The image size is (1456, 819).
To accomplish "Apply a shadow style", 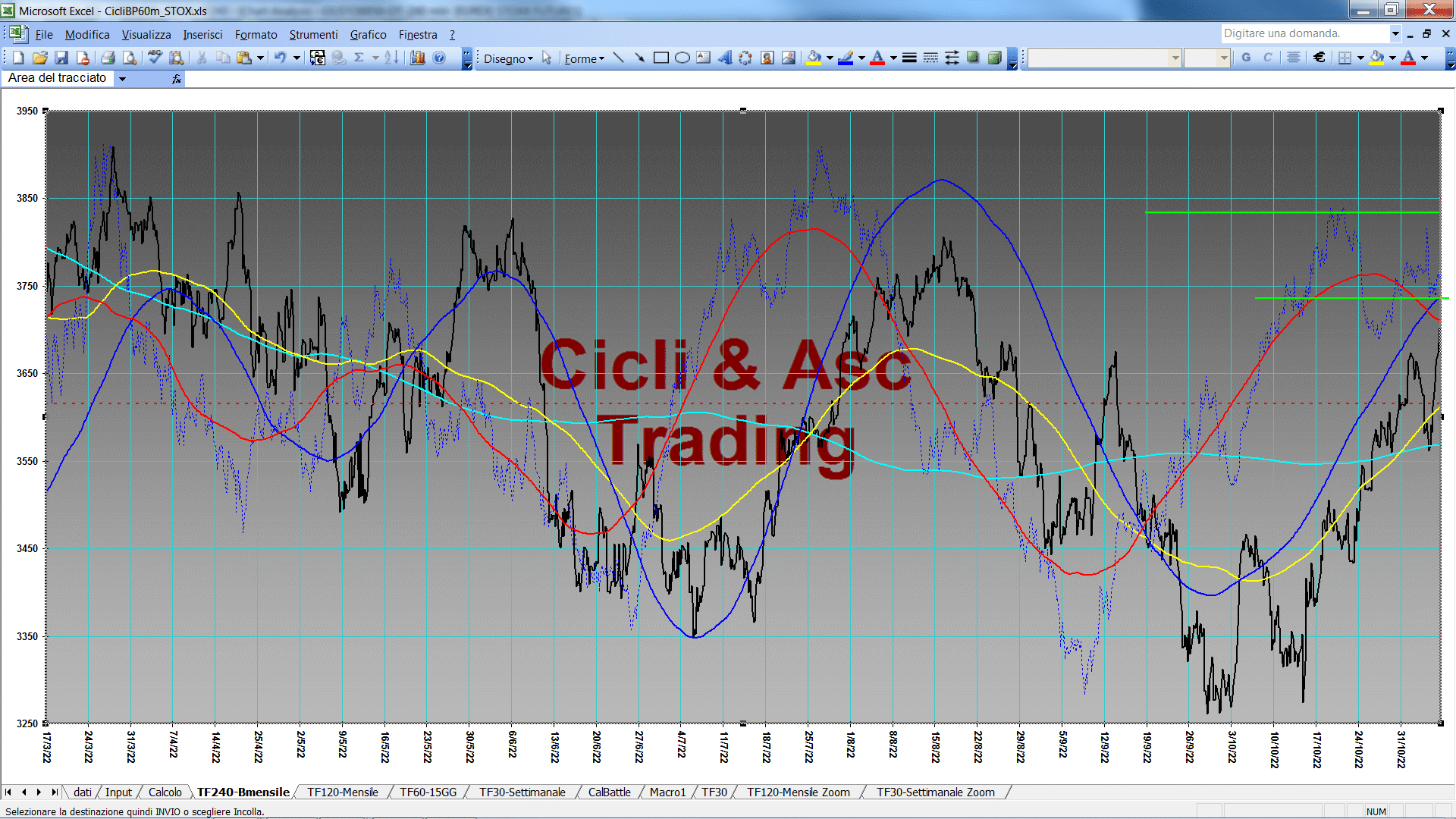I will [973, 58].
